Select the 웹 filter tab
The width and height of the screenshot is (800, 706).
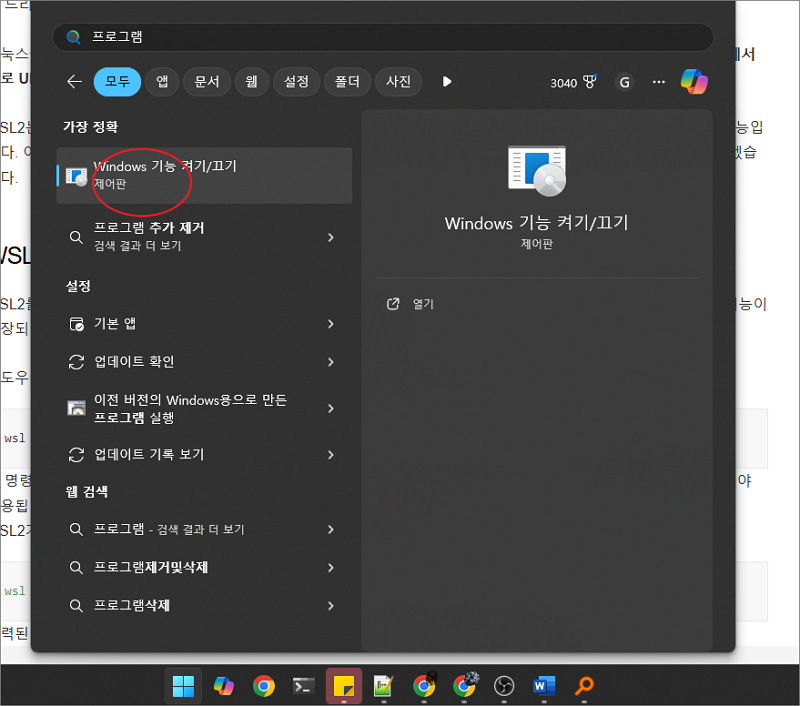point(252,82)
